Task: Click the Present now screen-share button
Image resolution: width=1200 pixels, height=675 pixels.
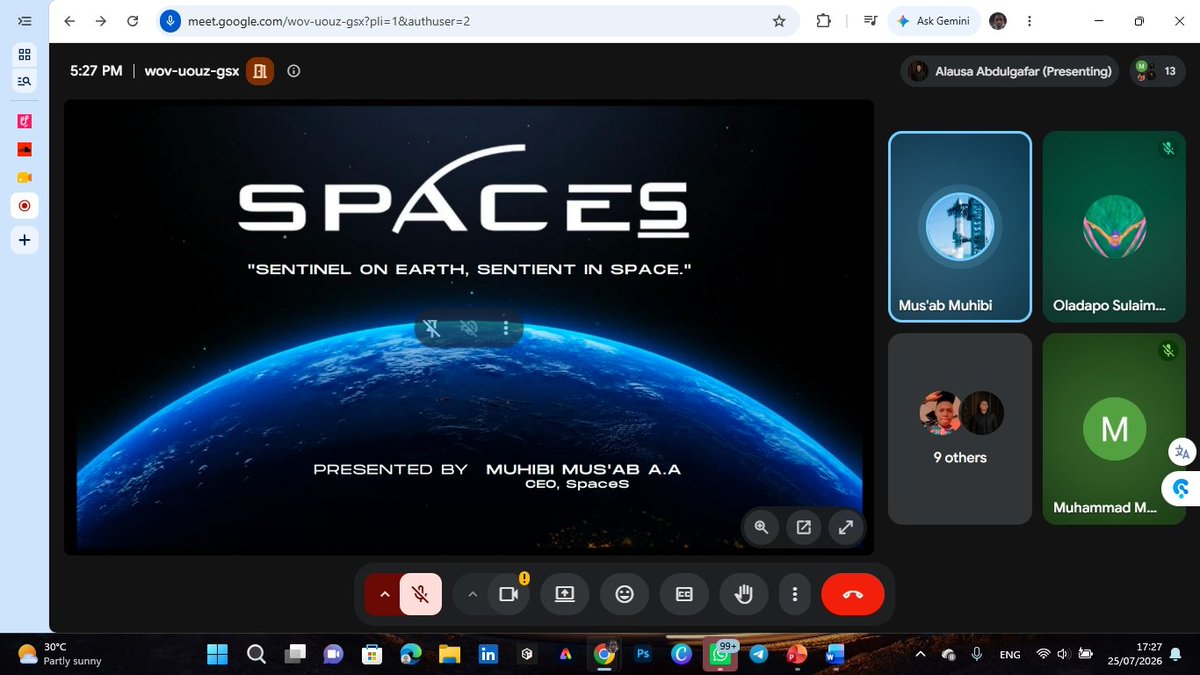Action: pos(564,594)
